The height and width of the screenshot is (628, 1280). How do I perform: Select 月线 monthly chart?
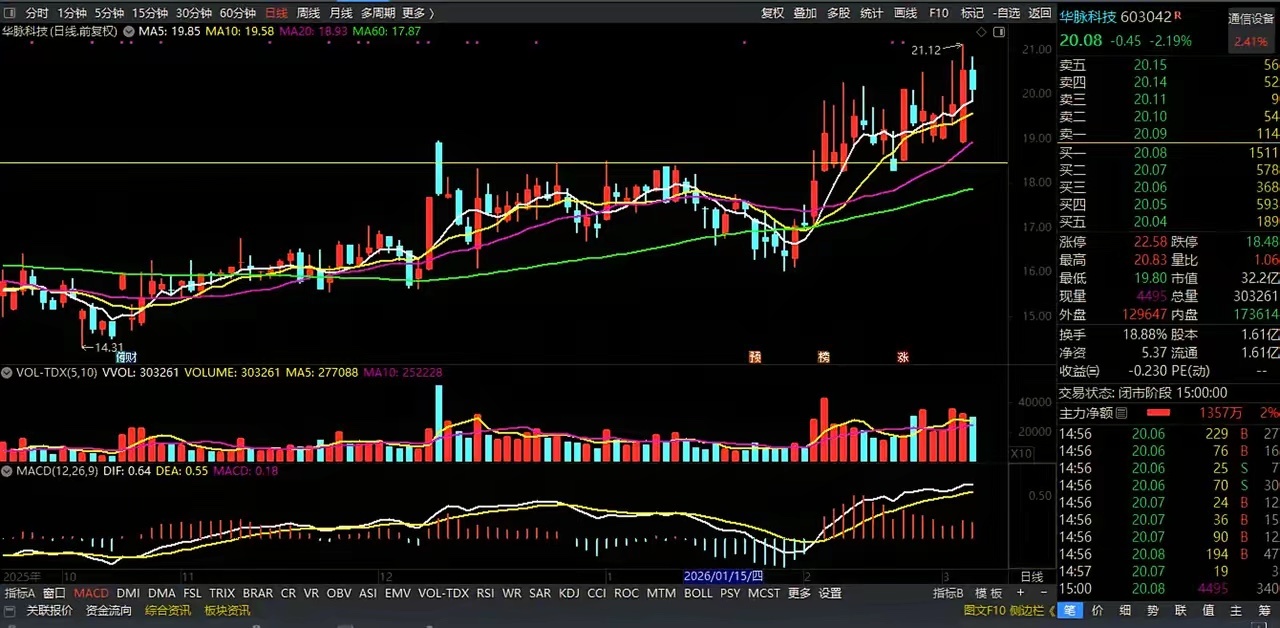340,13
